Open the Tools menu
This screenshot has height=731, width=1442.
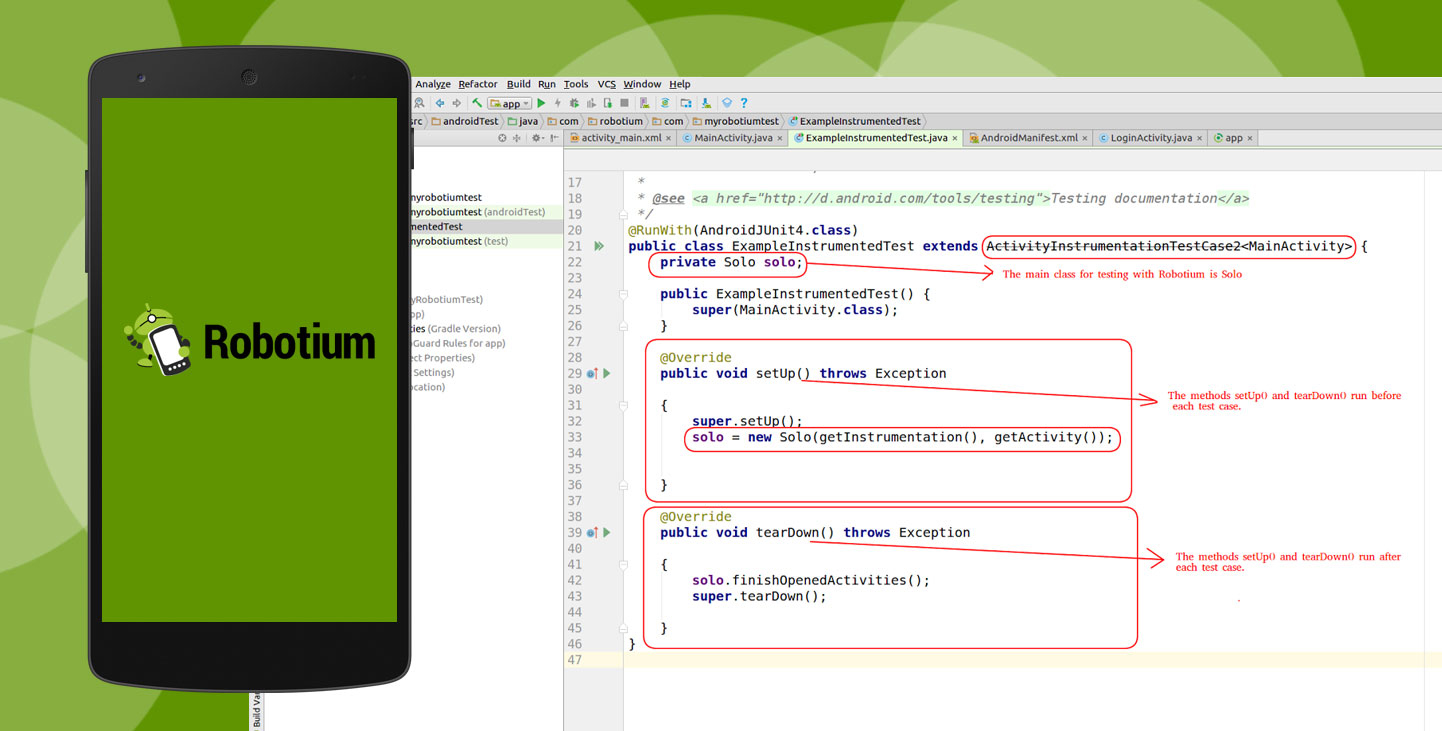(576, 84)
